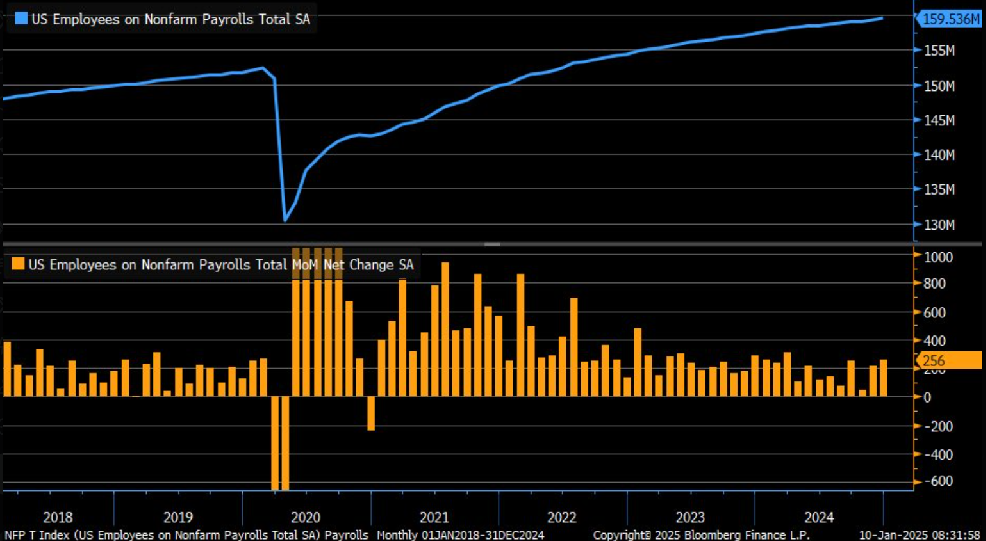Click the 2019 year label on the time axis
The height and width of the screenshot is (541, 986).
[178, 518]
